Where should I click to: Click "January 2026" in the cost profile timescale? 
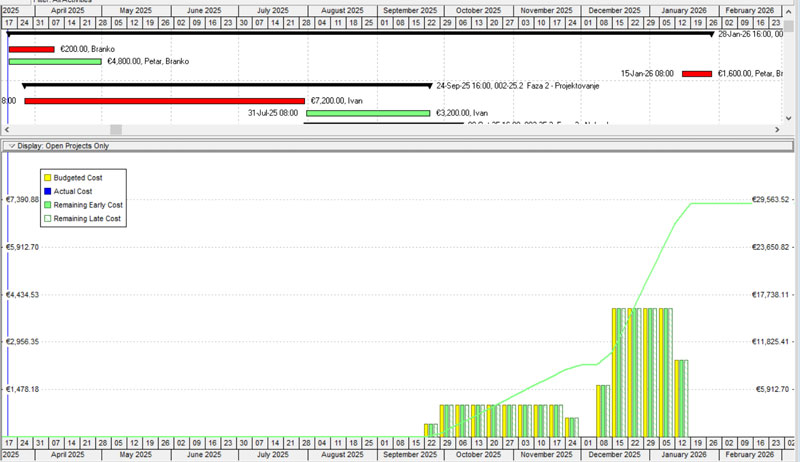(684, 454)
